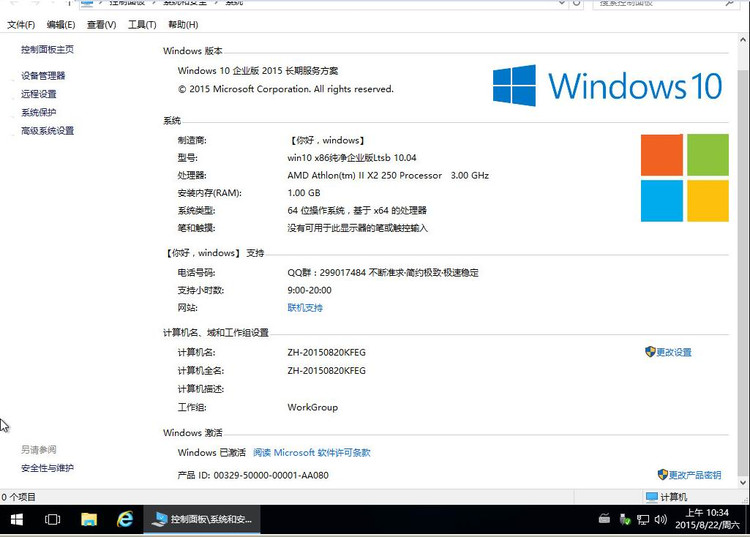The width and height of the screenshot is (750, 537).
Task: Open the 文件(F) menu
Action: pos(21,24)
